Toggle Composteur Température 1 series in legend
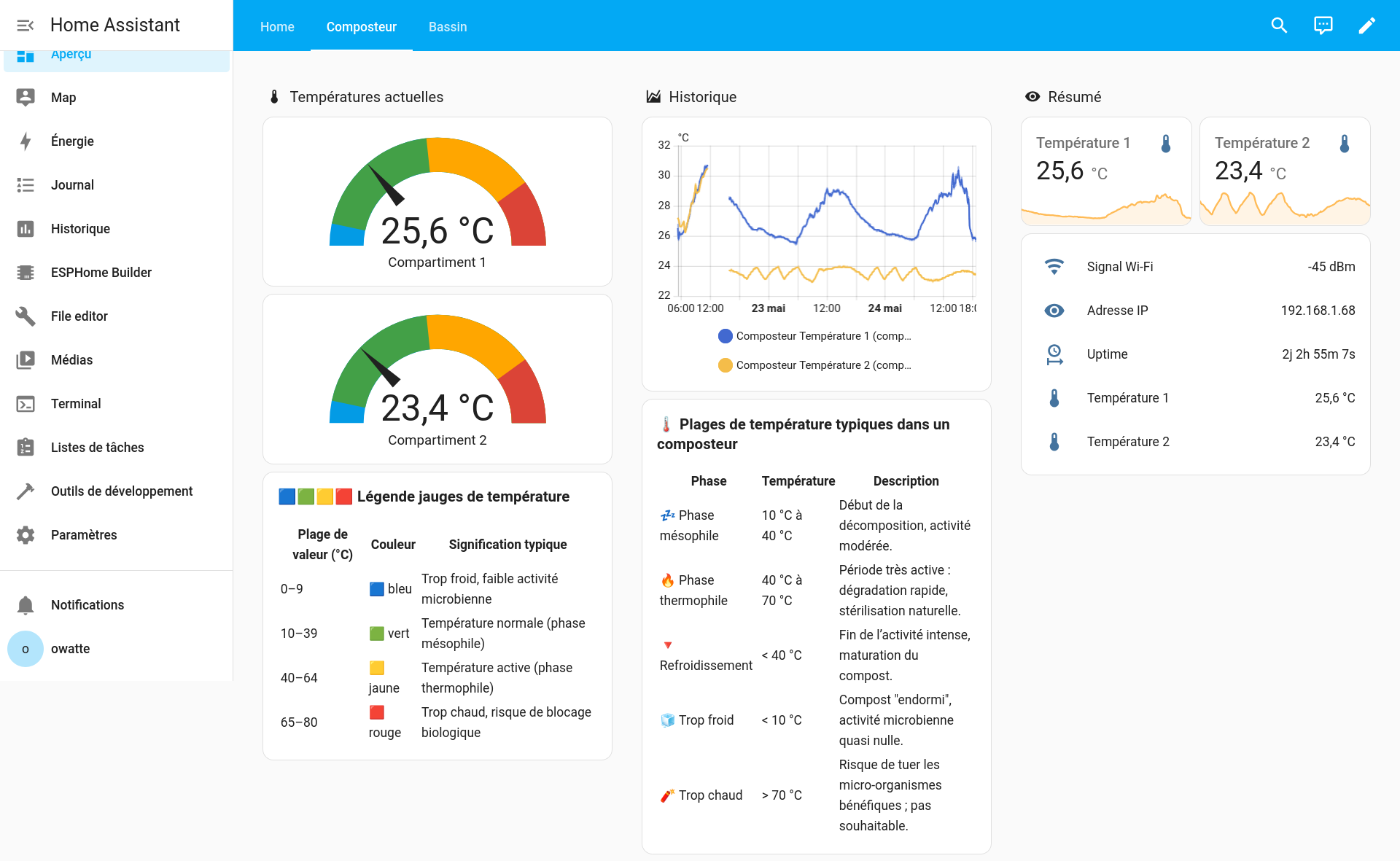This screenshot has height=861, width=1400. [x=814, y=336]
